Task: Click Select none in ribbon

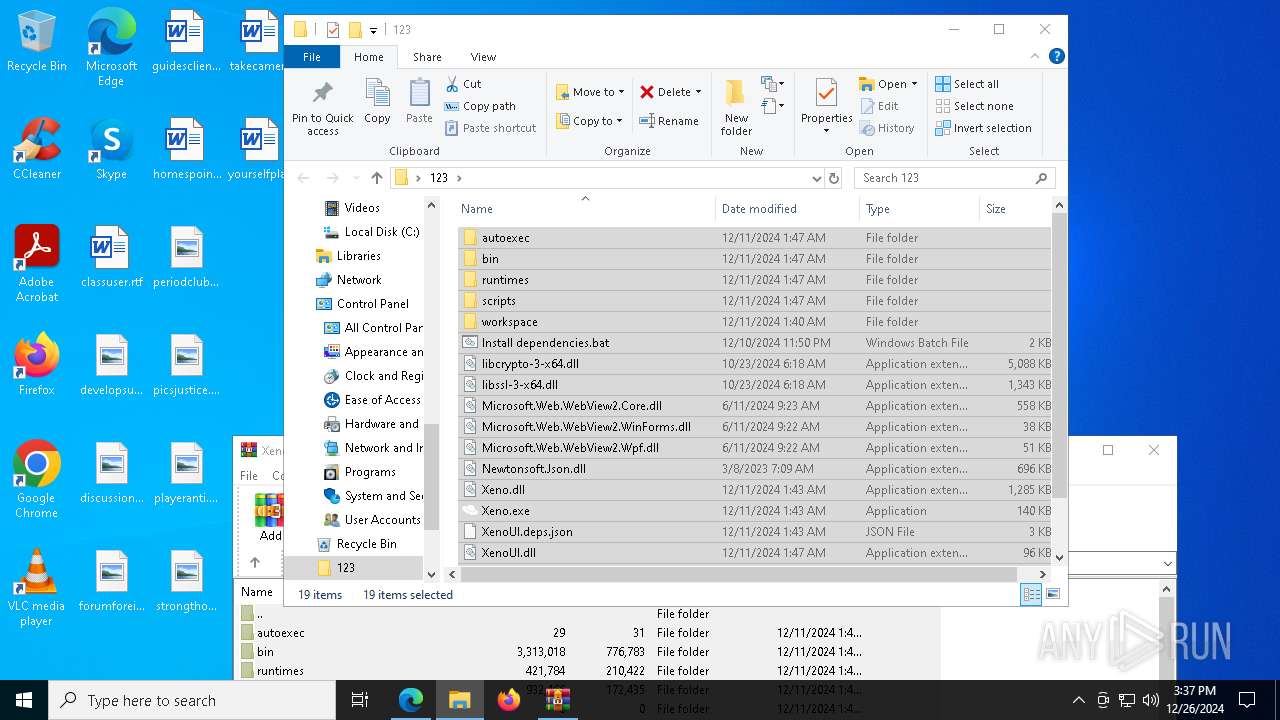Action: [x=974, y=106]
